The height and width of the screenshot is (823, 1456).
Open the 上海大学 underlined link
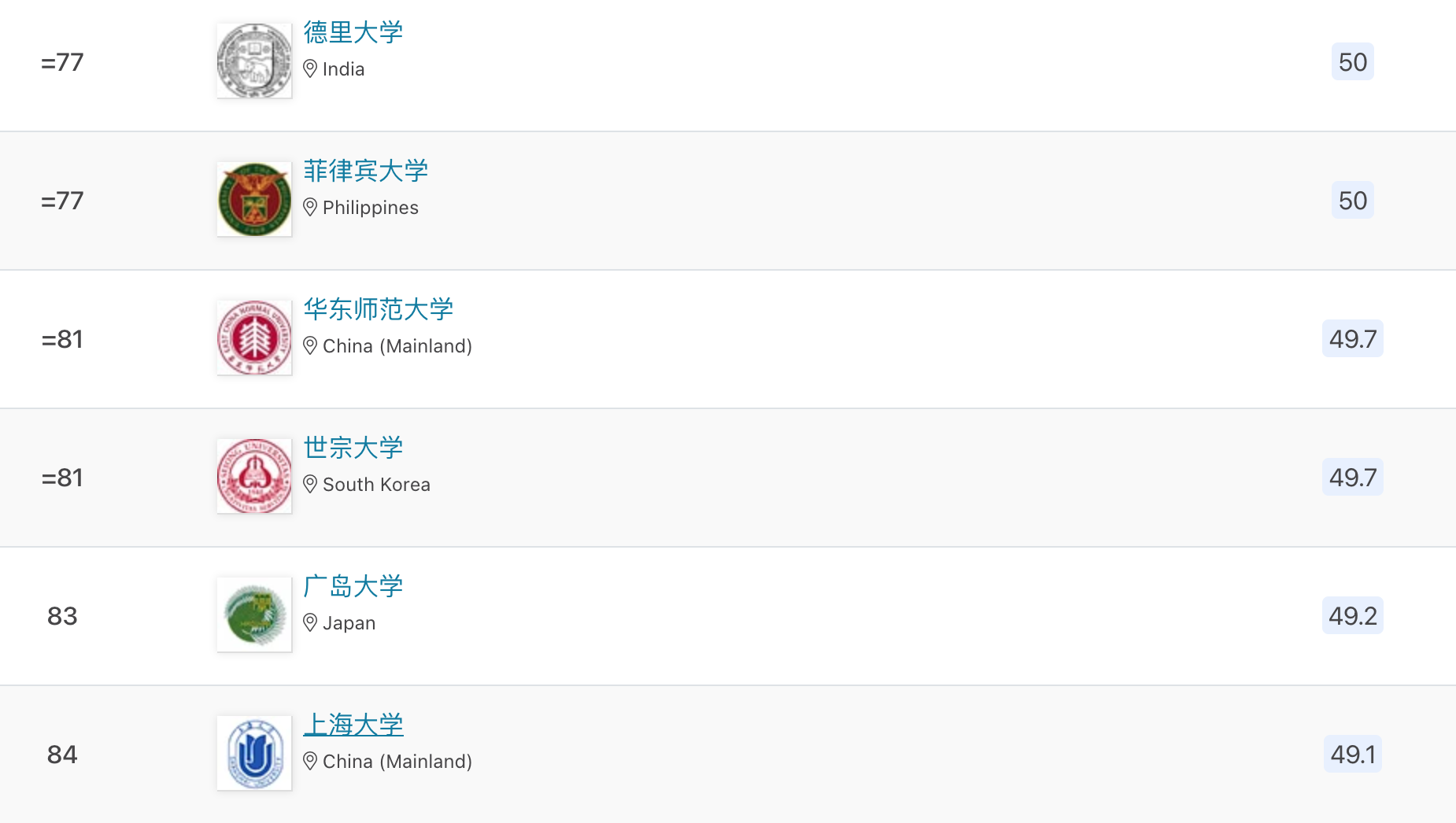click(353, 725)
